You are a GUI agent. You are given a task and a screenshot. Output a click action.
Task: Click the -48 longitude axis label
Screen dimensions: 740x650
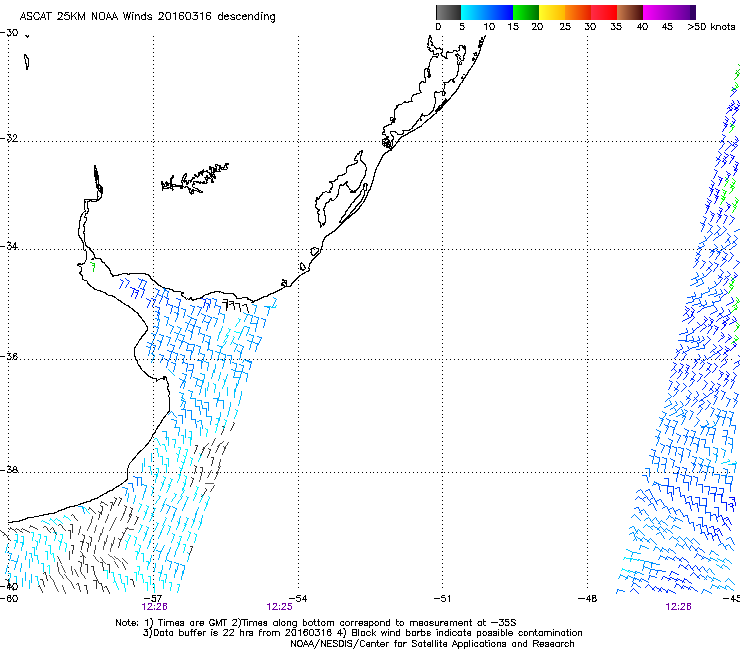(x=588, y=599)
